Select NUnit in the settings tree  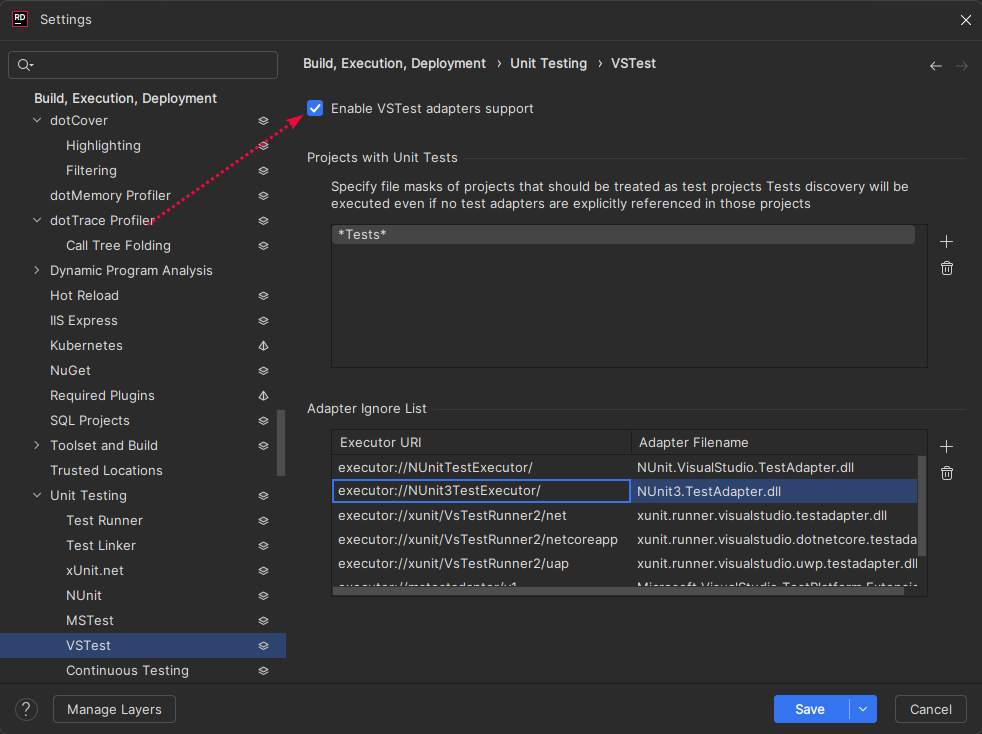(84, 596)
